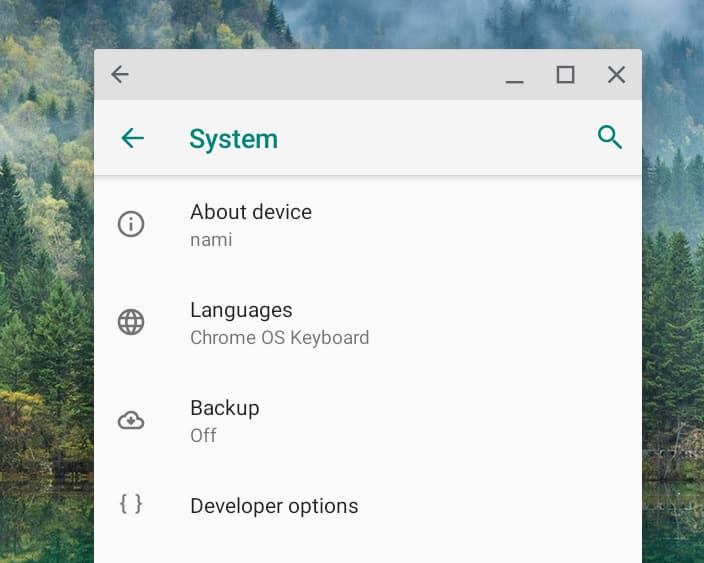Click the Backup cloud icon

131,421
